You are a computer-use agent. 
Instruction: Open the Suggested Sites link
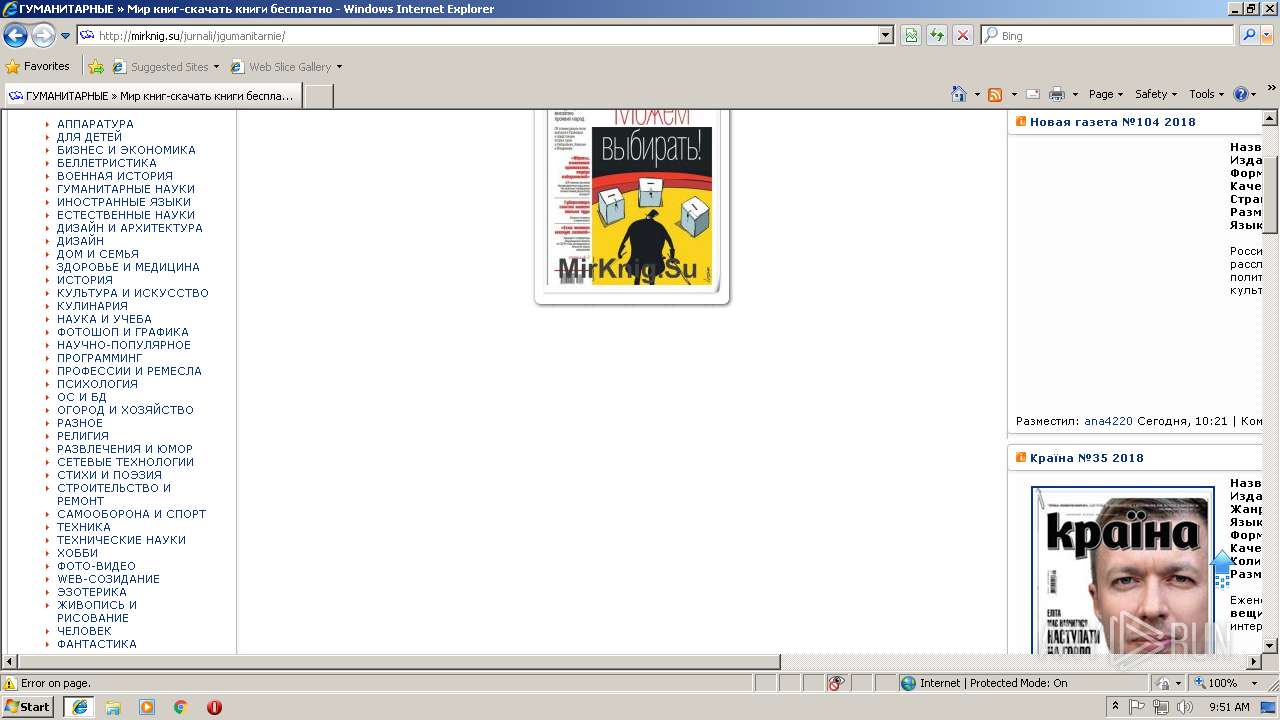165,67
